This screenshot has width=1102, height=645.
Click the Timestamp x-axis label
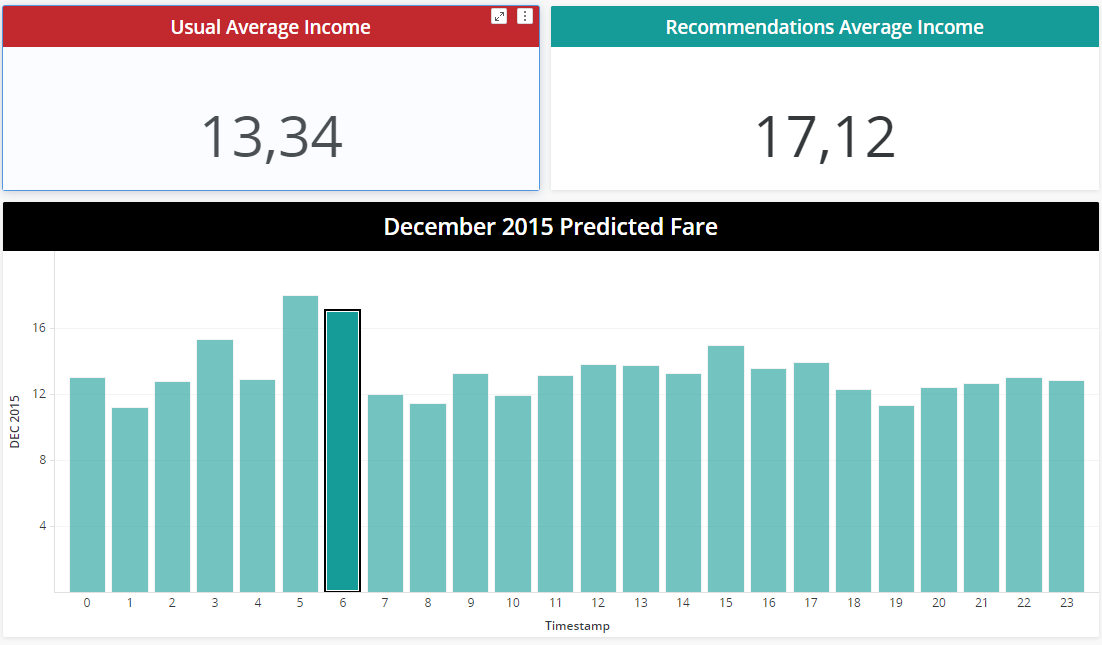coord(577,625)
